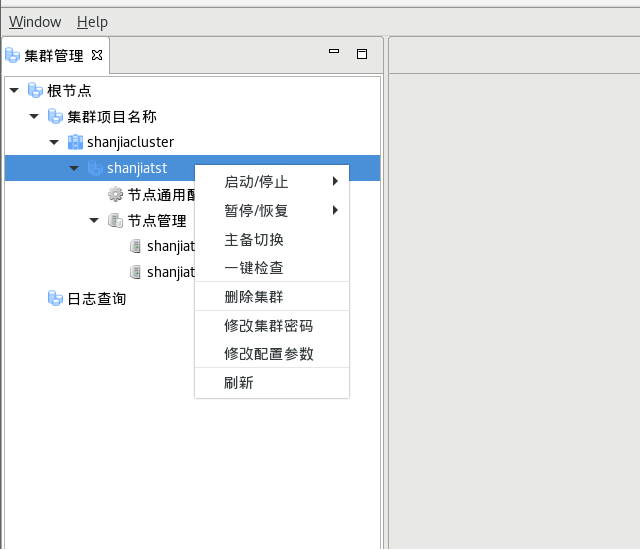
Task: Open the Help menu
Action: [92, 22]
